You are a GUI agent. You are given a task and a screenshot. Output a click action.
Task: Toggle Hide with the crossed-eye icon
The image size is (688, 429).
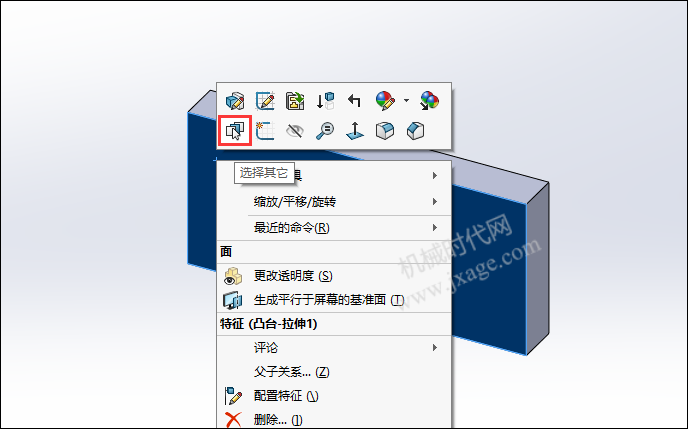pos(295,131)
